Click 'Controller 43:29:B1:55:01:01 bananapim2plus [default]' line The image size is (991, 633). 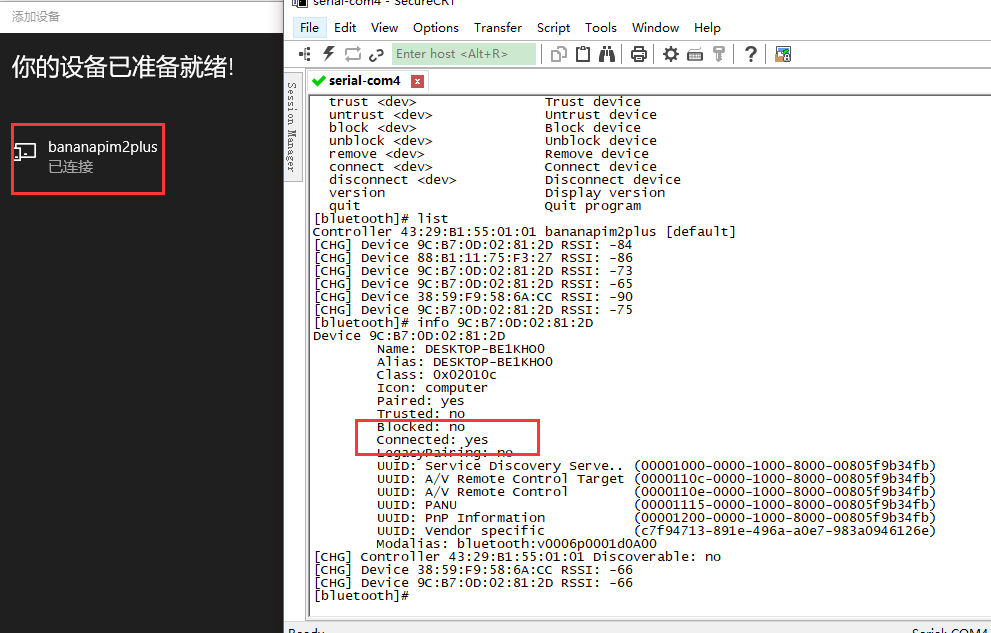(524, 232)
